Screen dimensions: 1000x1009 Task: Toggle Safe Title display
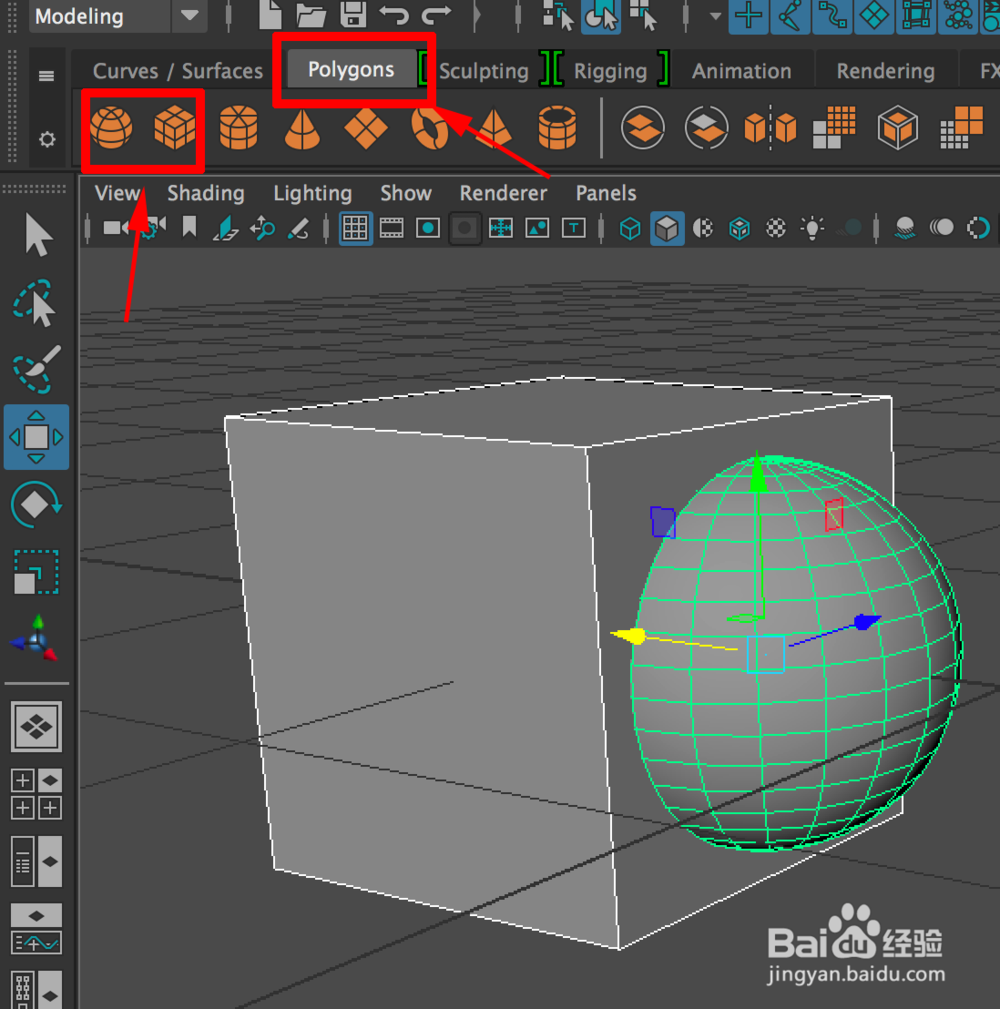coord(573,228)
